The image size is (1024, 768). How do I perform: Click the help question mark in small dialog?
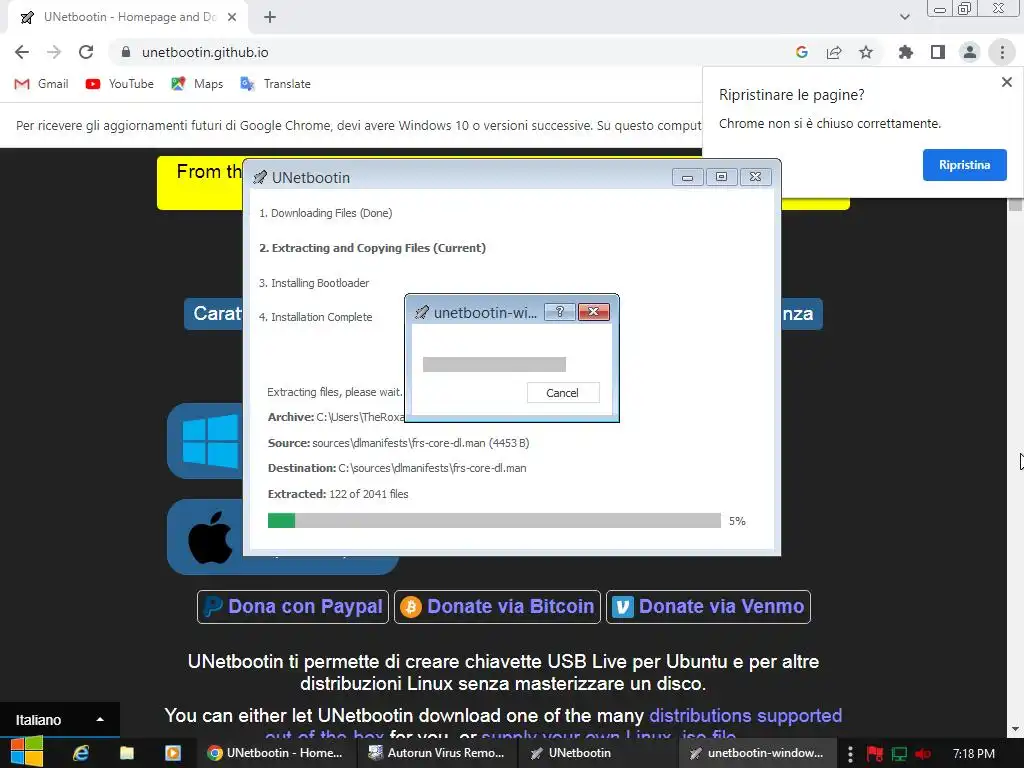click(x=560, y=312)
